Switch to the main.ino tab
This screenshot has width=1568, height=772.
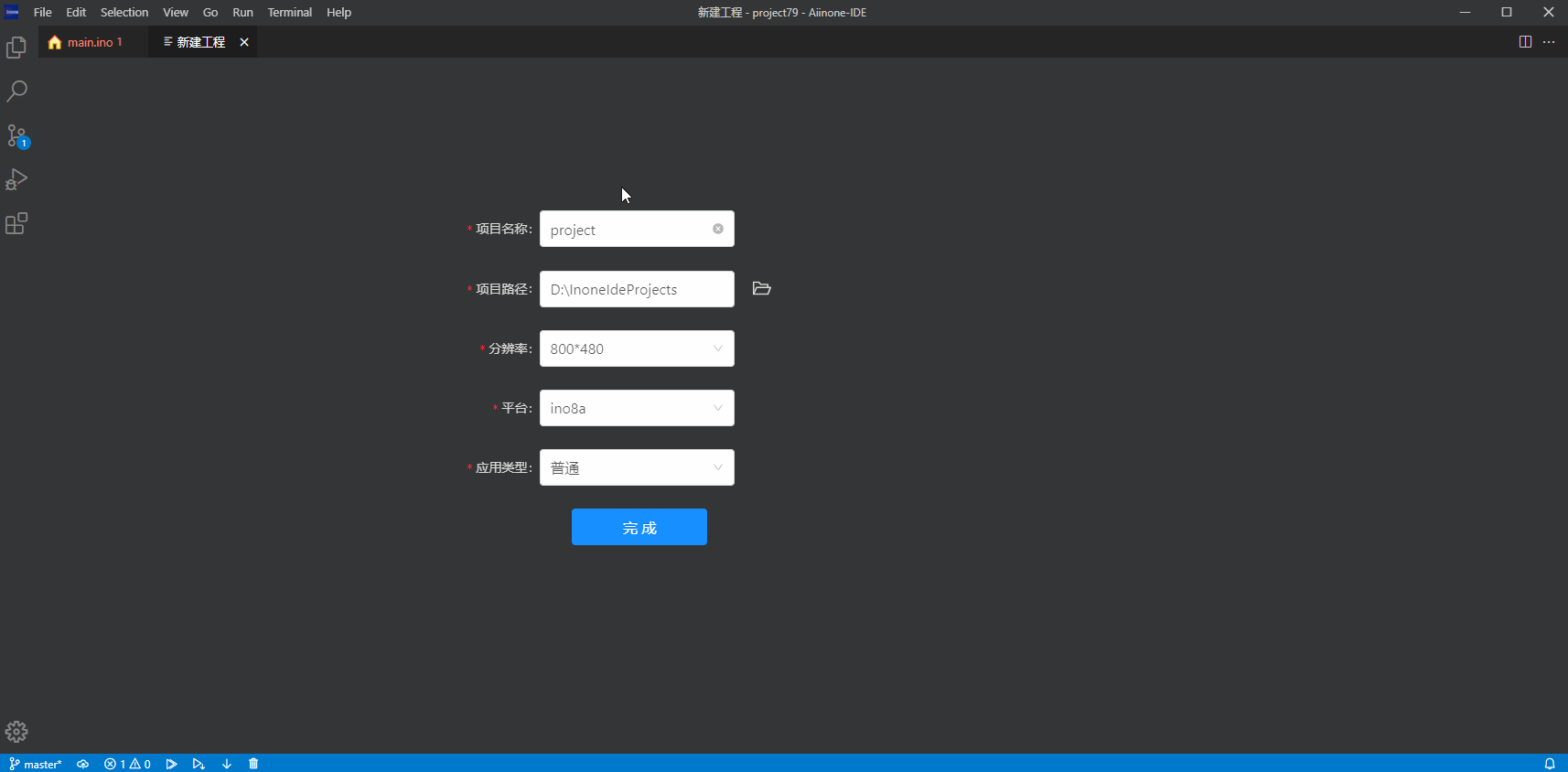pyautogui.click(x=92, y=42)
